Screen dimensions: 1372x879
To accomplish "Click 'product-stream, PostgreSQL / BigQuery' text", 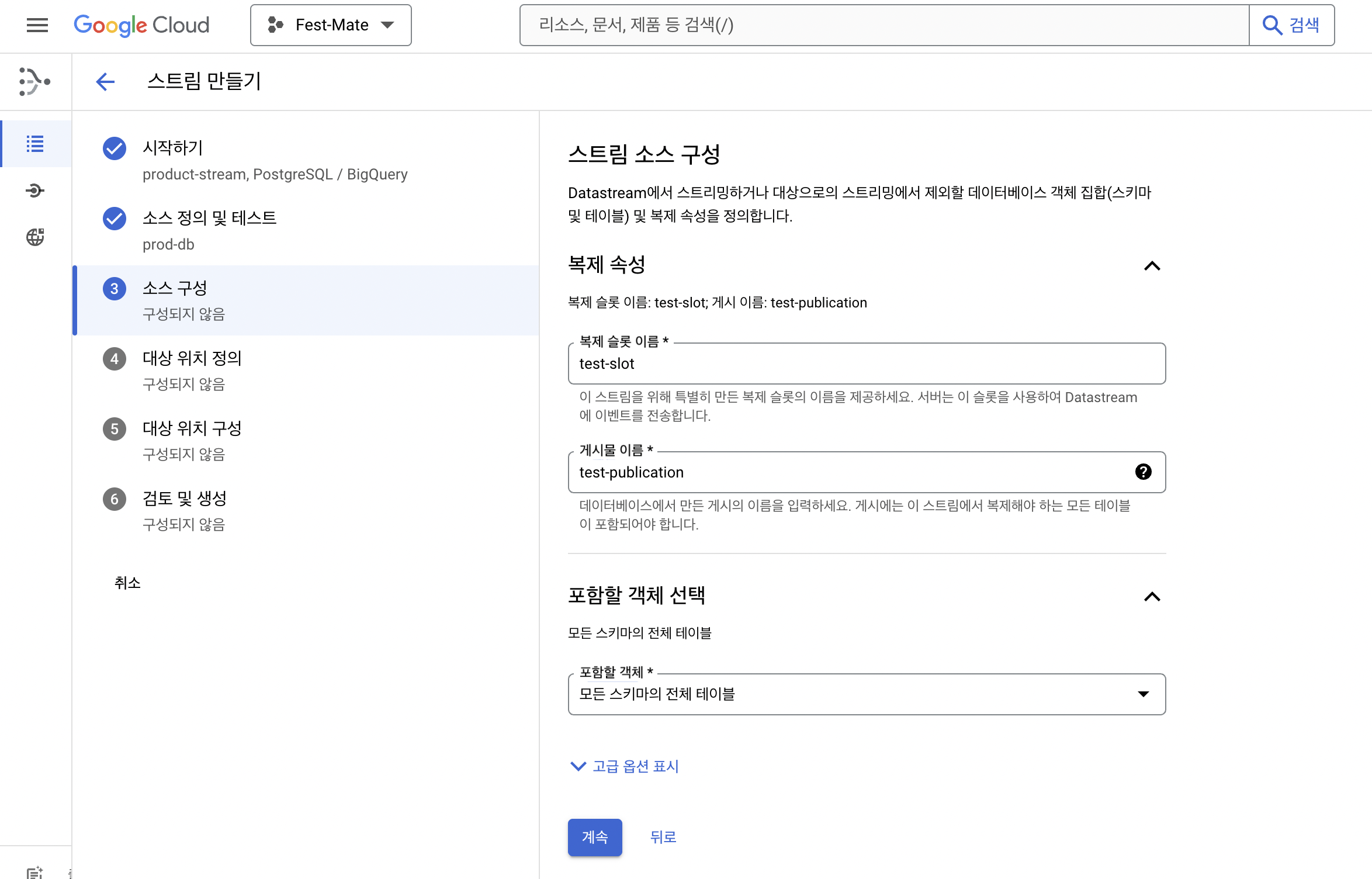I will tap(275, 174).
